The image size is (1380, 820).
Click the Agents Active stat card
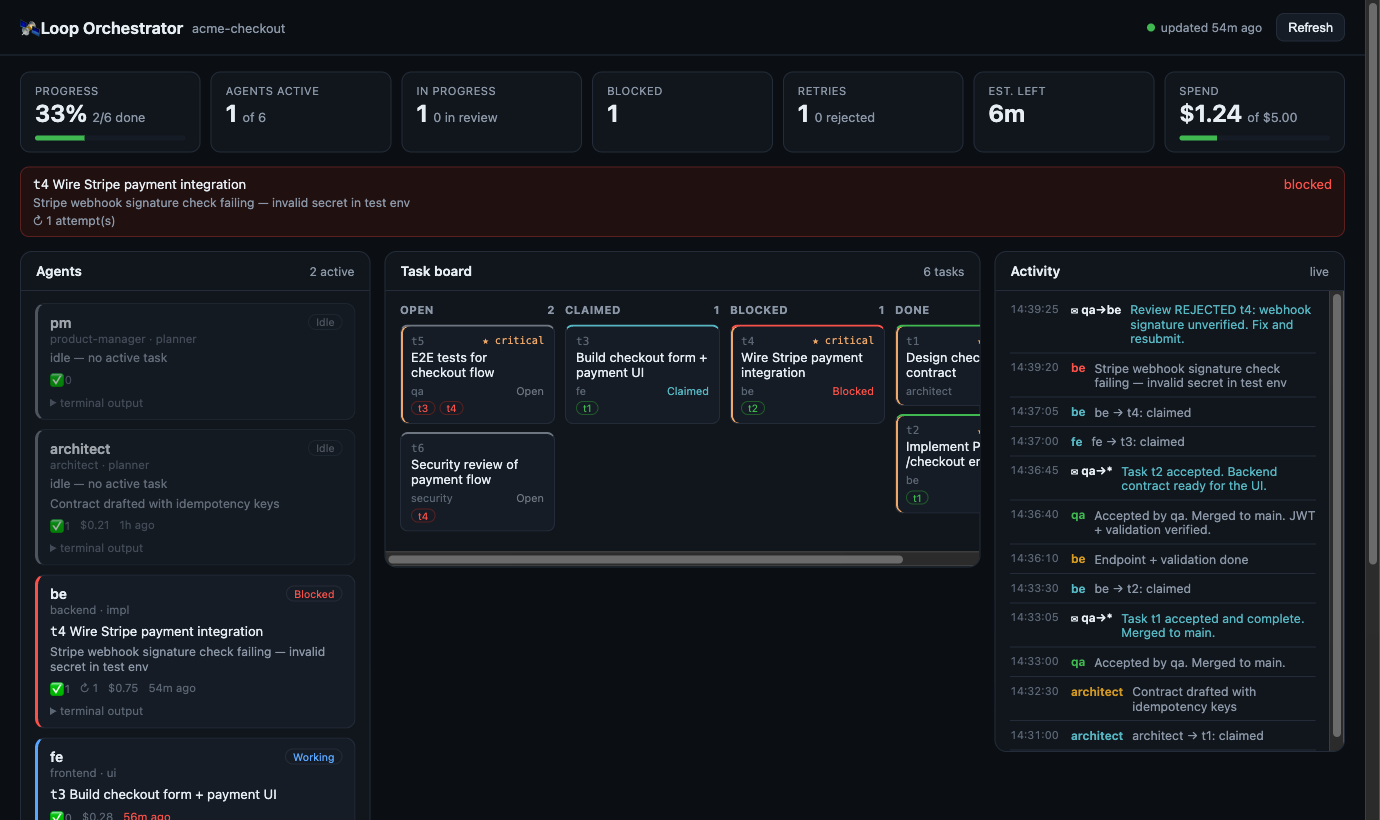(301, 112)
